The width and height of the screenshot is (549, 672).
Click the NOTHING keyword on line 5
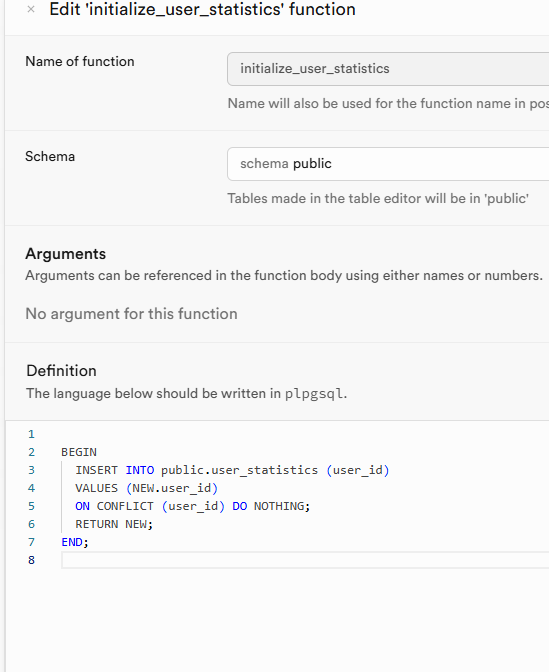point(279,506)
